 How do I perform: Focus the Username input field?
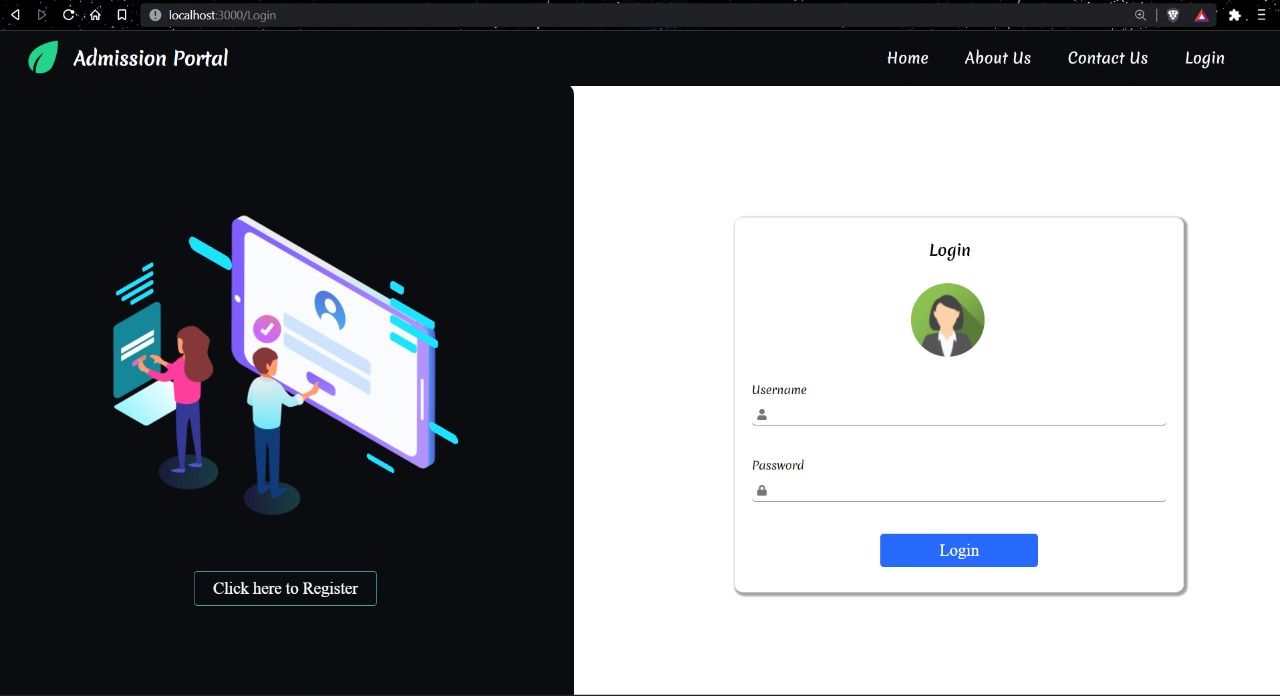959,414
